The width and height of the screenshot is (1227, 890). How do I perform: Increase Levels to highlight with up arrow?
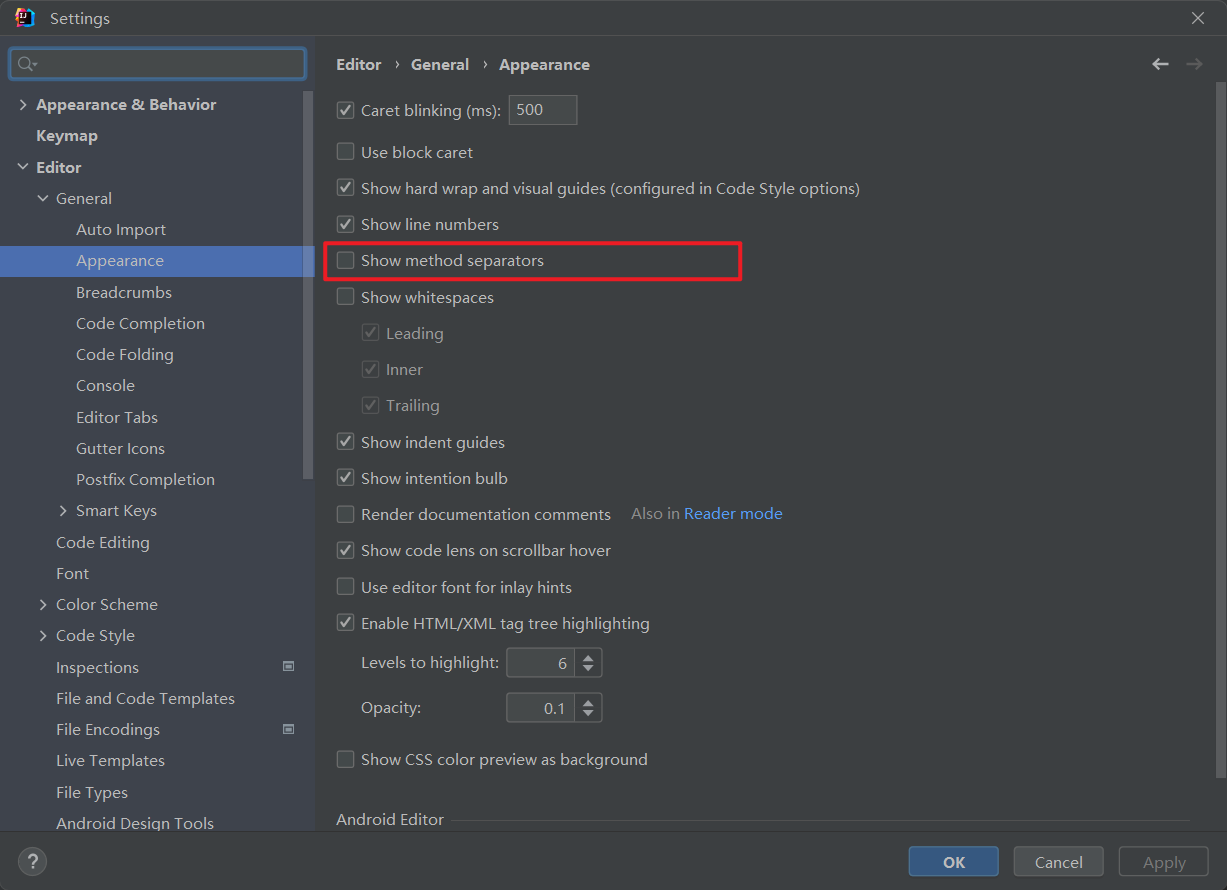[x=588, y=656]
